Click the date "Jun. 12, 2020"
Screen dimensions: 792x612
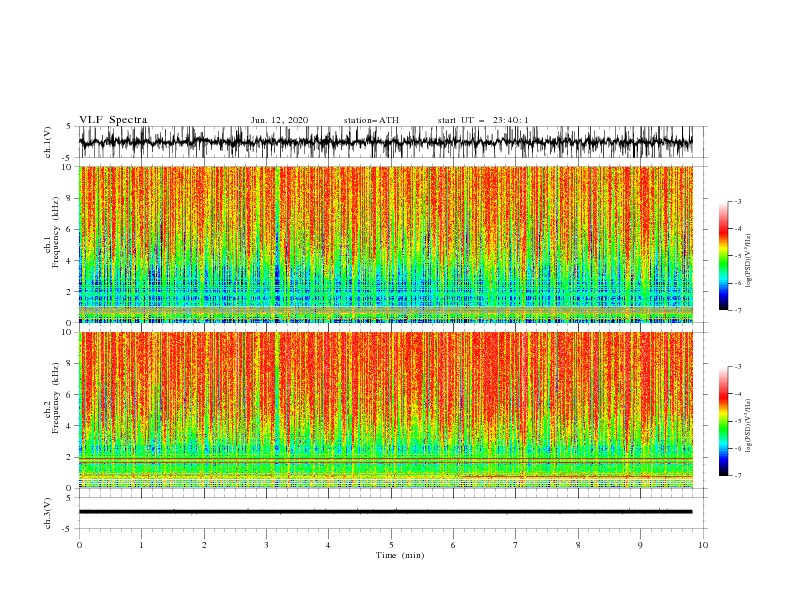click(x=279, y=120)
